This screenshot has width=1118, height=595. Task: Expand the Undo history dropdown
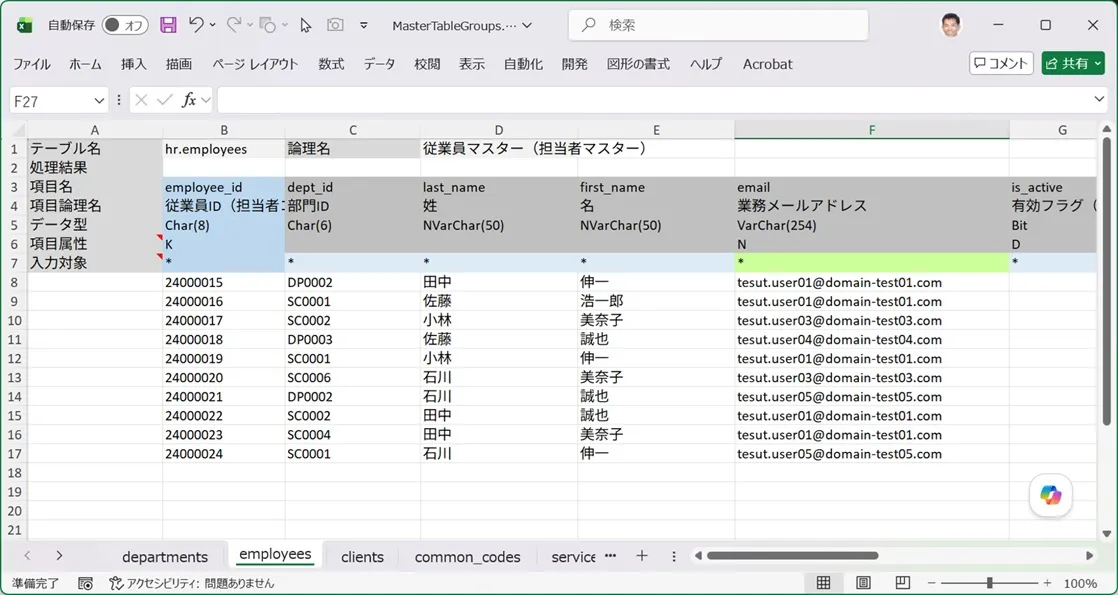(x=212, y=26)
